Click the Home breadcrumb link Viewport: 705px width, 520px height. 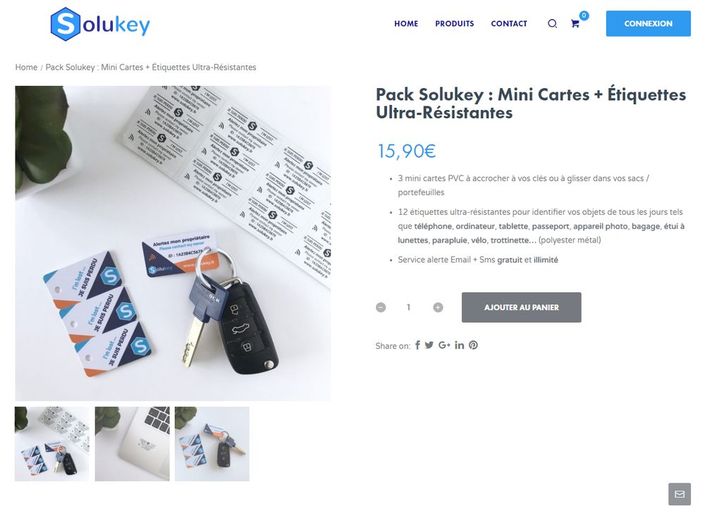click(x=26, y=67)
